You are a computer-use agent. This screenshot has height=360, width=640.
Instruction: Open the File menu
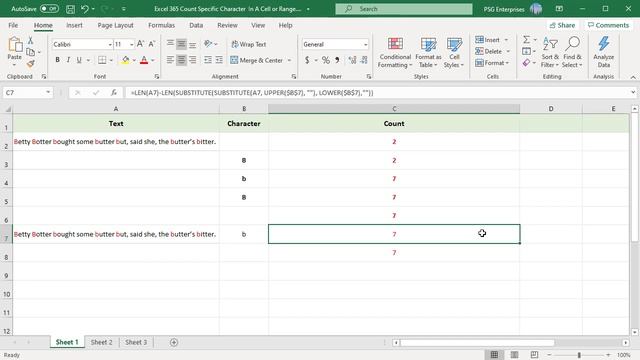coord(13,25)
